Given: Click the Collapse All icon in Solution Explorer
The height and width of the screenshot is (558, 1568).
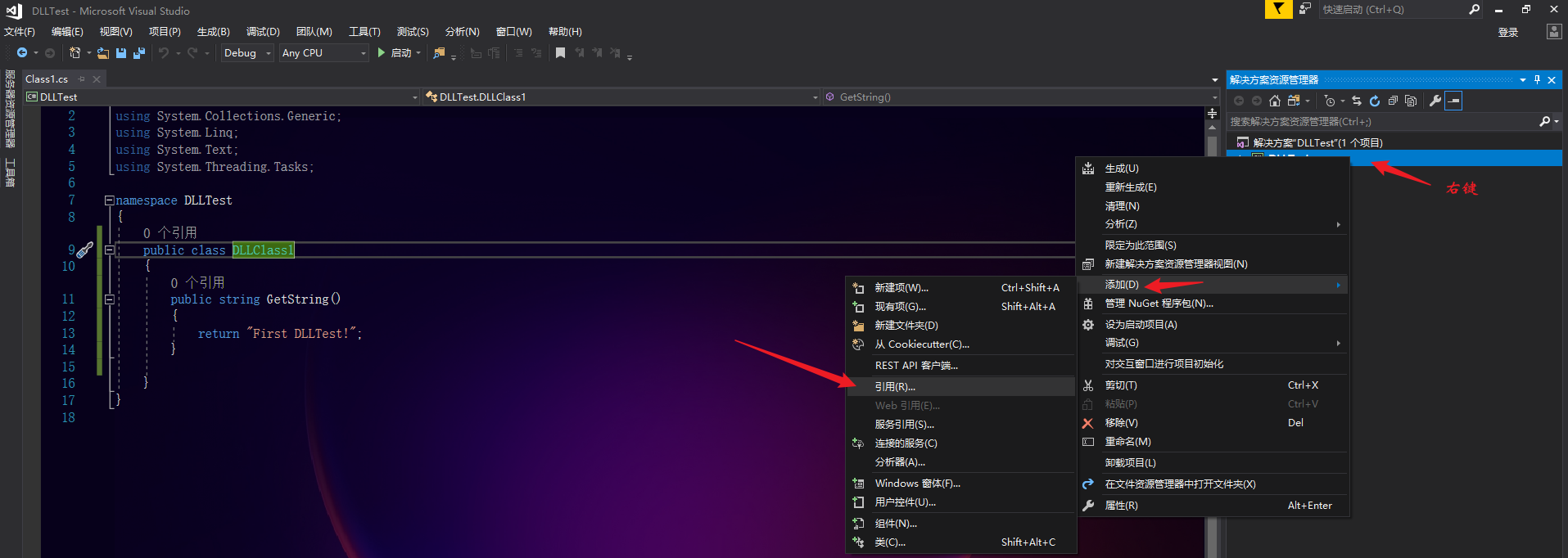Looking at the screenshot, I should tap(1393, 101).
